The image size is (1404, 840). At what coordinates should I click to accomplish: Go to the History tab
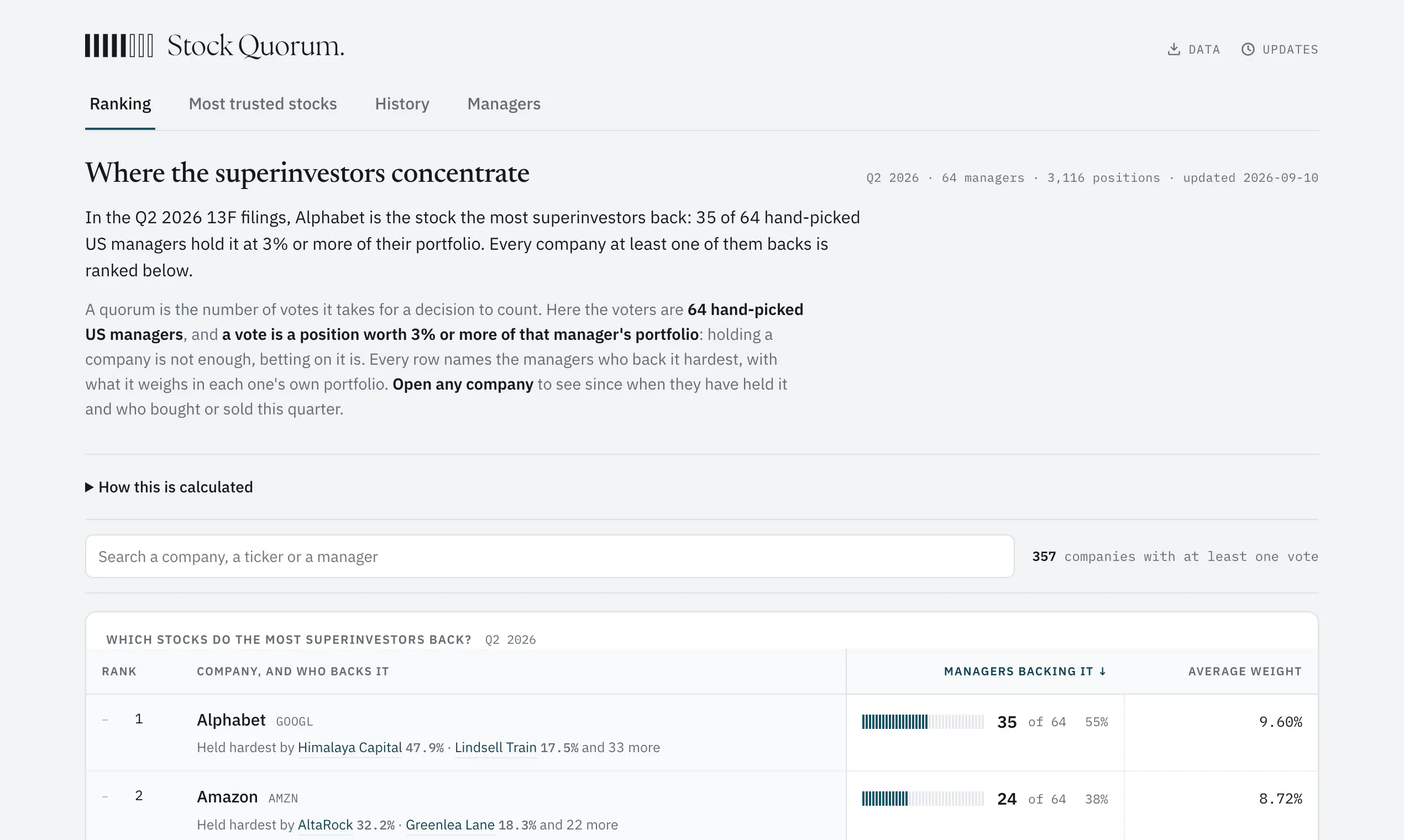(x=402, y=104)
